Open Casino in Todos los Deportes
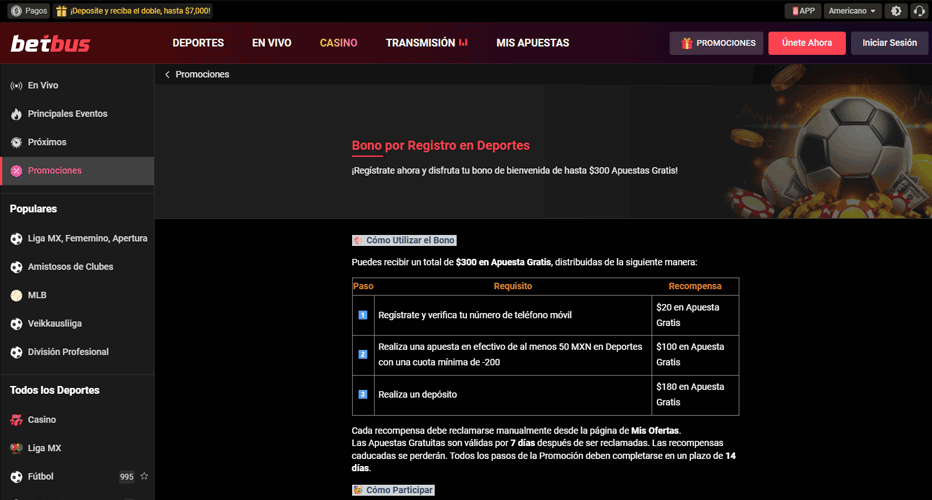Screen dimensions: 932x500 [77, 420]
